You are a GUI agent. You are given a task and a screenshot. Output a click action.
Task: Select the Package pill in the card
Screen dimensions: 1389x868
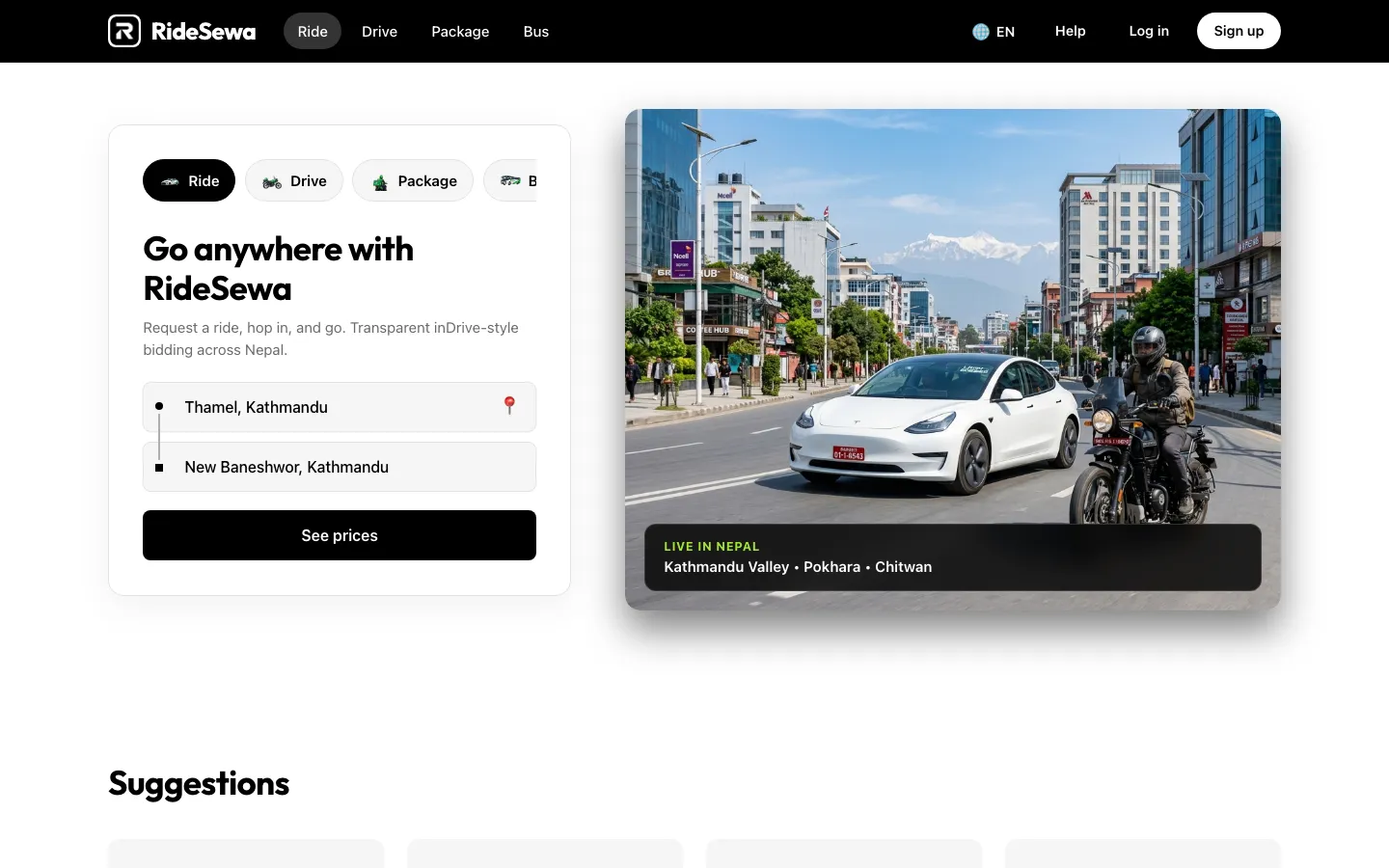coord(413,180)
